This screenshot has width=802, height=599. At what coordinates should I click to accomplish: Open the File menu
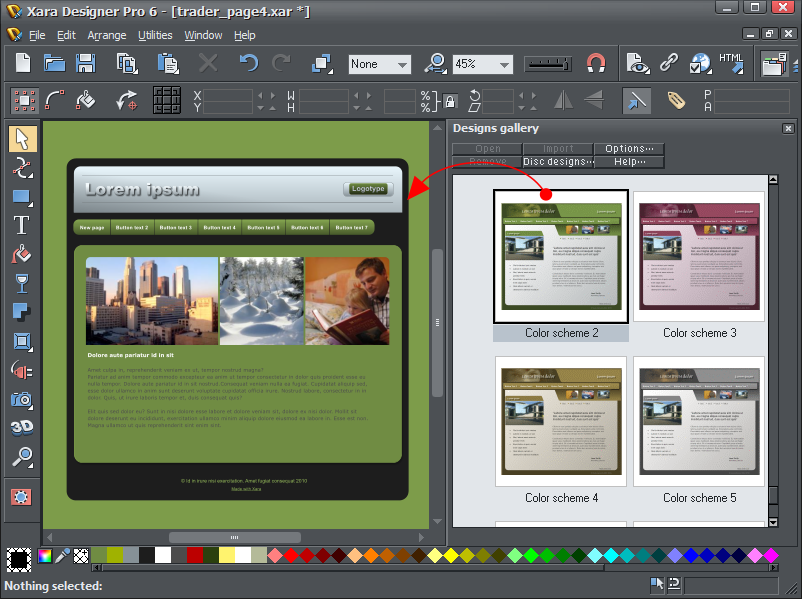coord(37,35)
